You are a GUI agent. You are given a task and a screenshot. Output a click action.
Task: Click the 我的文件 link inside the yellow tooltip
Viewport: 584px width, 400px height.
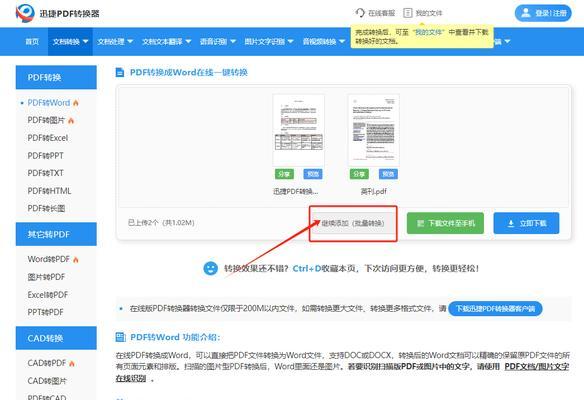coord(428,32)
